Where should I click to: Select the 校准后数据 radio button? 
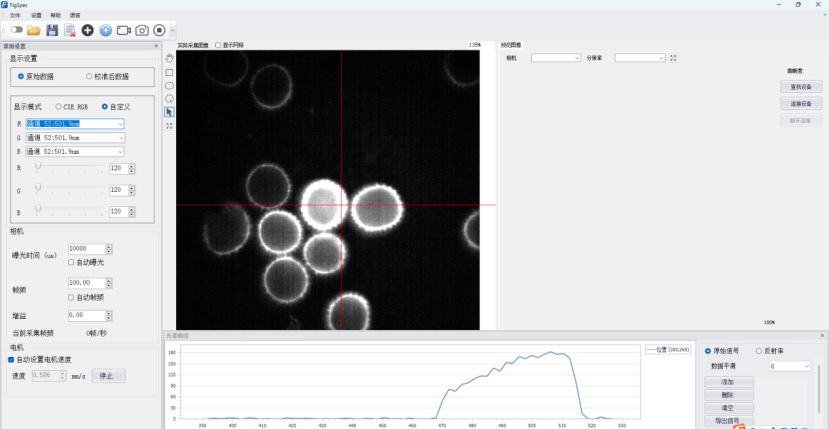click(x=89, y=76)
